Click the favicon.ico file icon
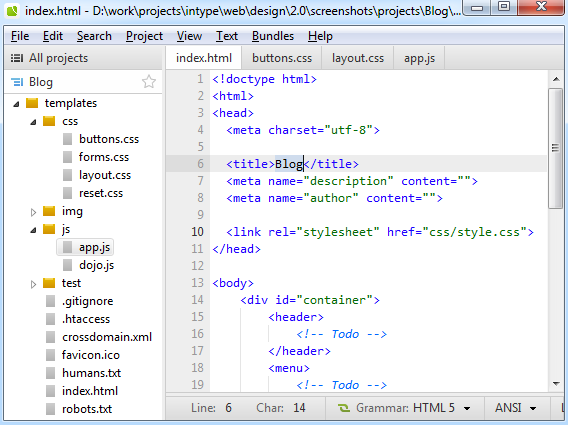Screen dimensions: 568x425 50,355
